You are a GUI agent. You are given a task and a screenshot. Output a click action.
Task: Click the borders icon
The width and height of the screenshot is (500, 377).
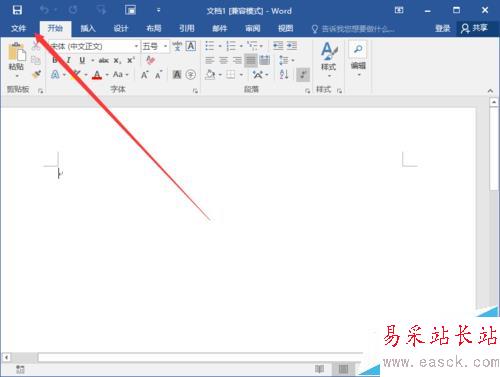(231, 75)
